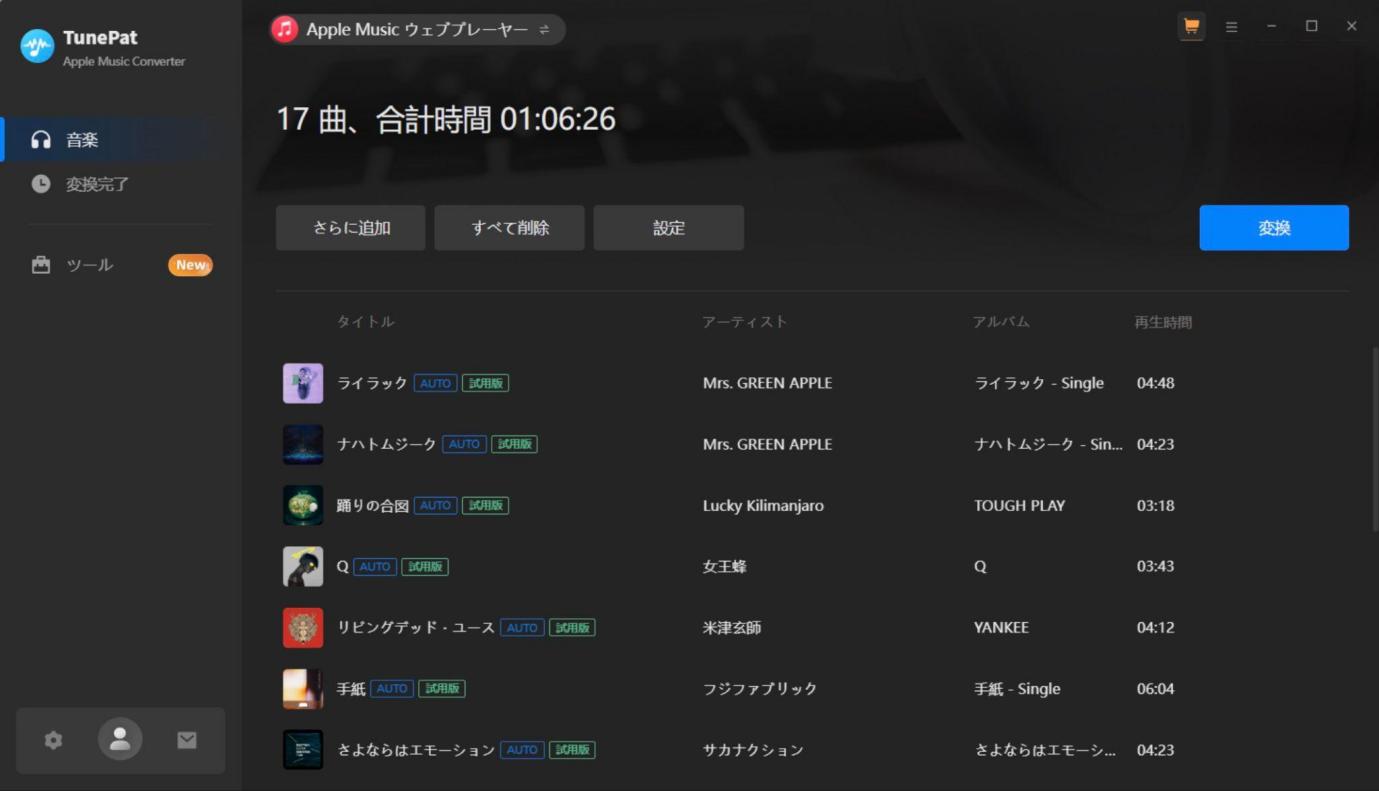Click the すべて削除 button
Screen dimensions: 1379x791
(x=510, y=228)
